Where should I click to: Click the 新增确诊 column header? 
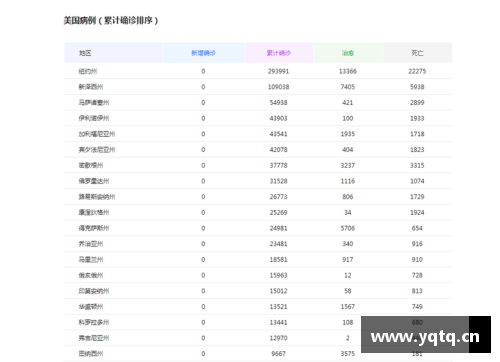tap(203, 53)
